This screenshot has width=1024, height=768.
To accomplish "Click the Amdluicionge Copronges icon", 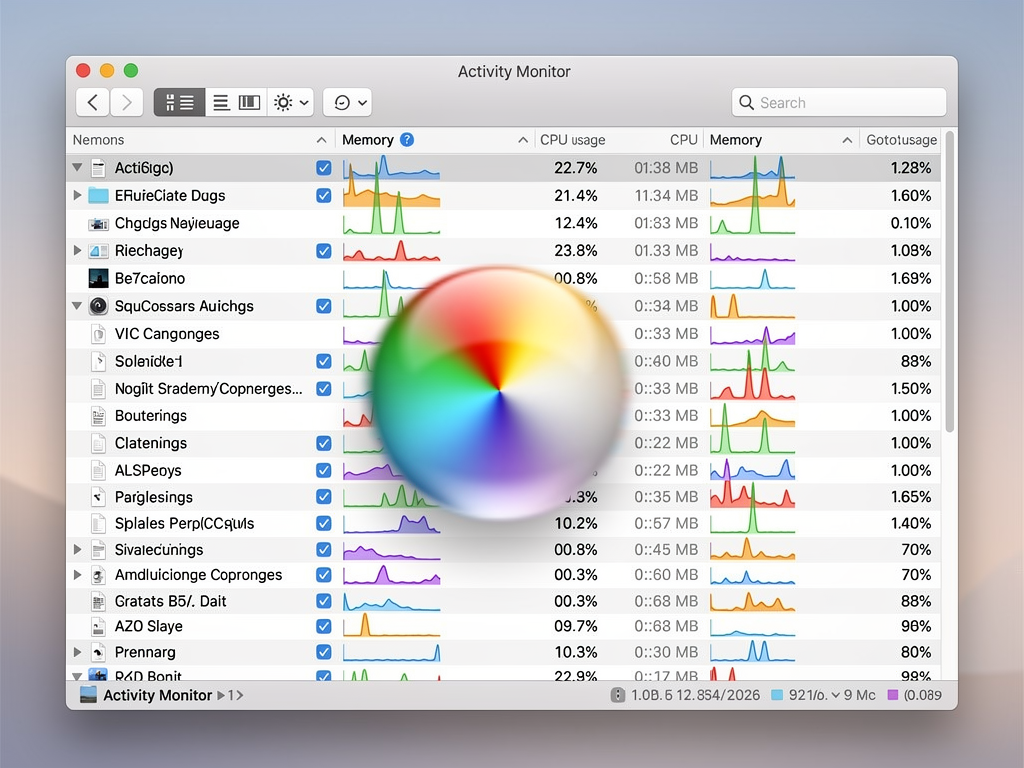I will pos(98,575).
